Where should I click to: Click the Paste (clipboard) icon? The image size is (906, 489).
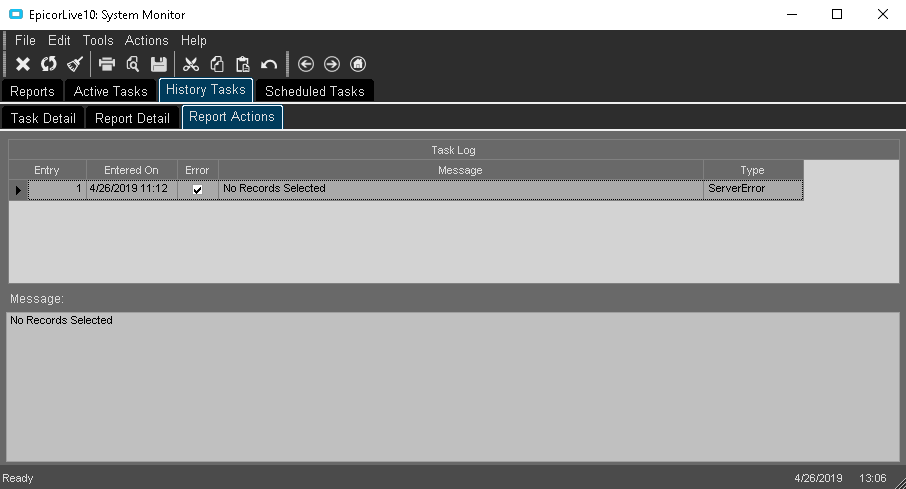pyautogui.click(x=243, y=64)
